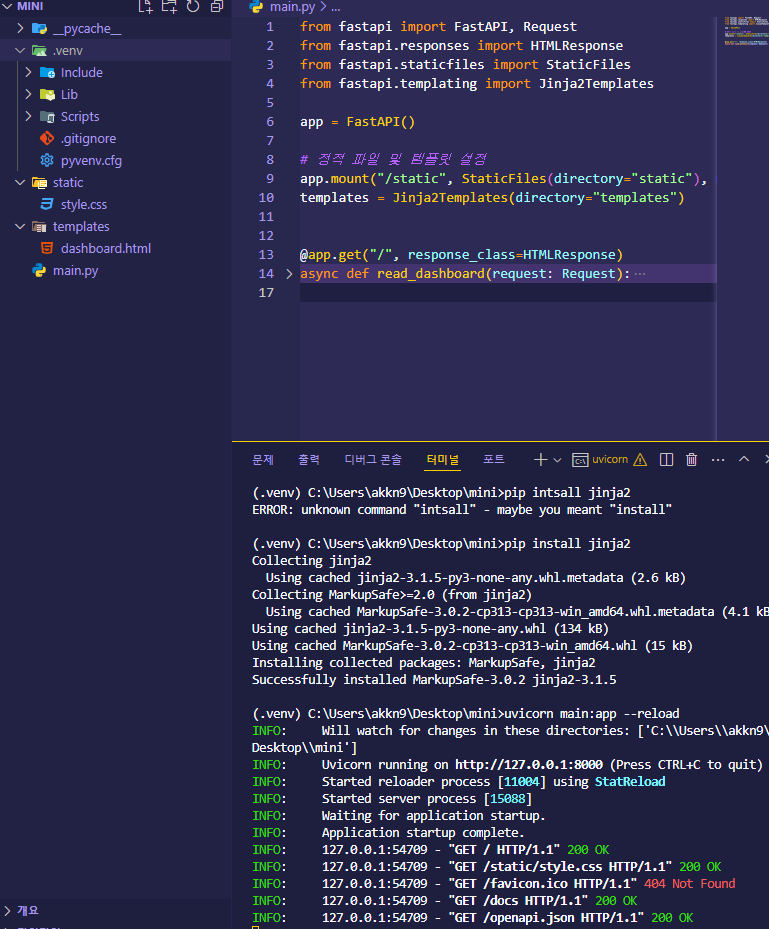769x929 pixels.
Task: Click the Korean comment on line 8
Action: tap(393, 159)
